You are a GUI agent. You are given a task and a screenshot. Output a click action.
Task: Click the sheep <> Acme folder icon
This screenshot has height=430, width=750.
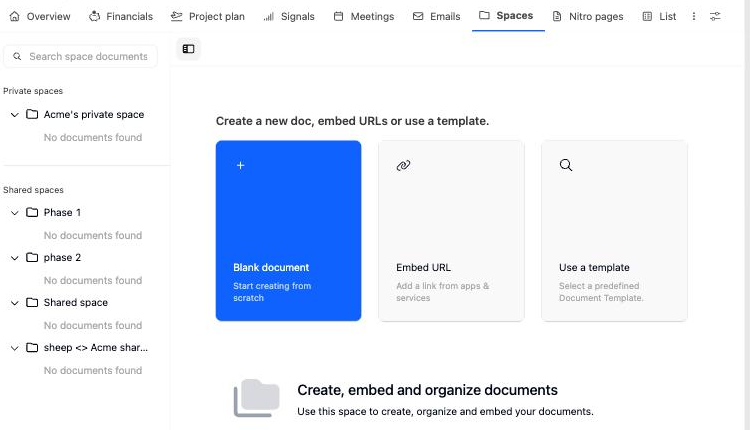coord(32,347)
